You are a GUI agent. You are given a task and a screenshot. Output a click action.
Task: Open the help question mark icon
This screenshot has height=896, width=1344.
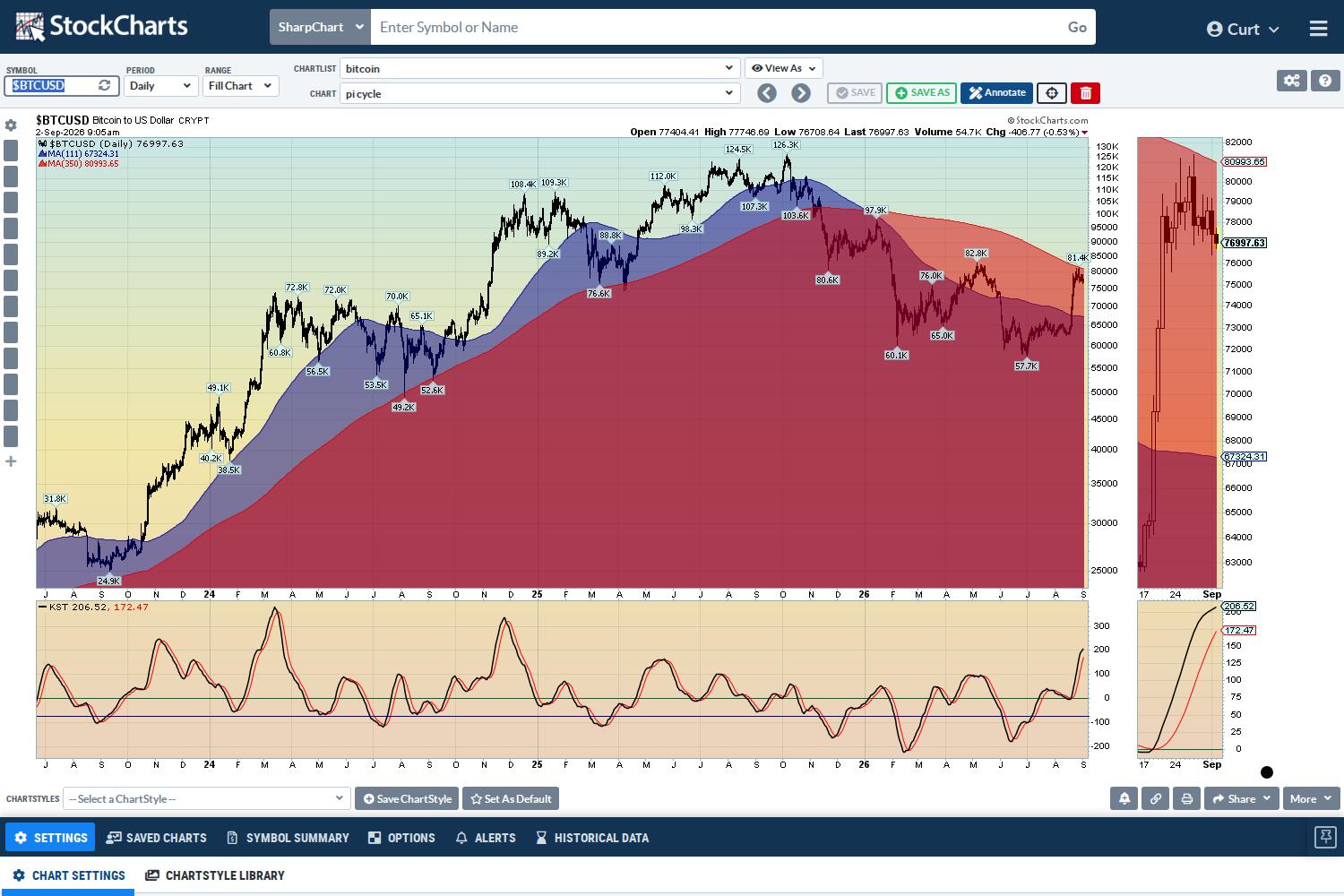point(1325,81)
